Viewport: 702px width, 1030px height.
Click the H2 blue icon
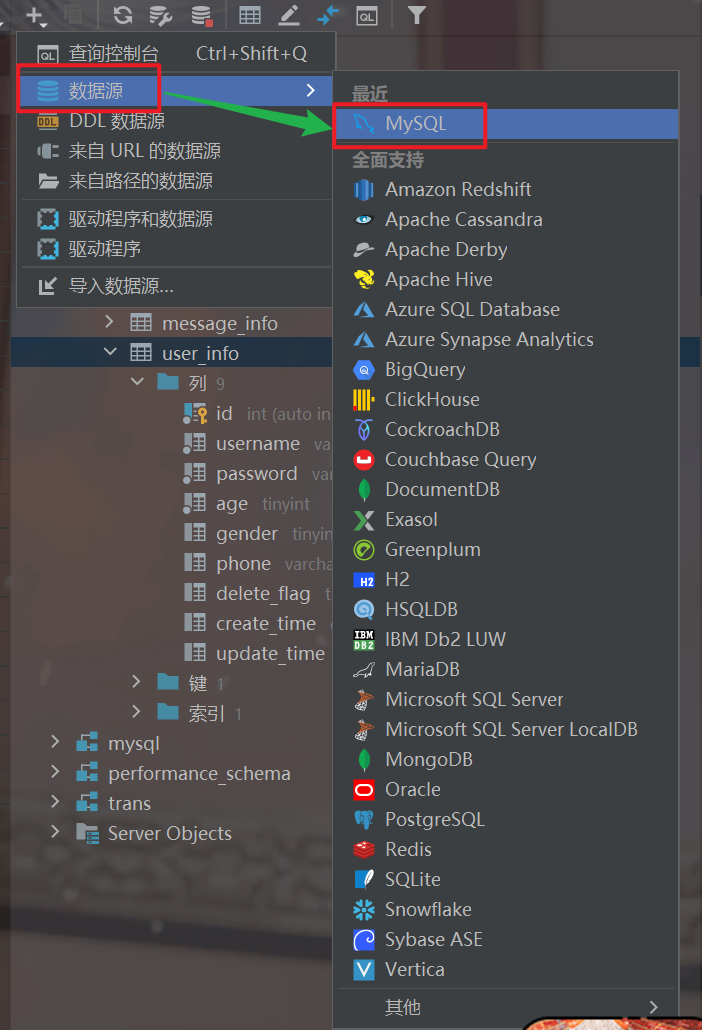coord(364,581)
